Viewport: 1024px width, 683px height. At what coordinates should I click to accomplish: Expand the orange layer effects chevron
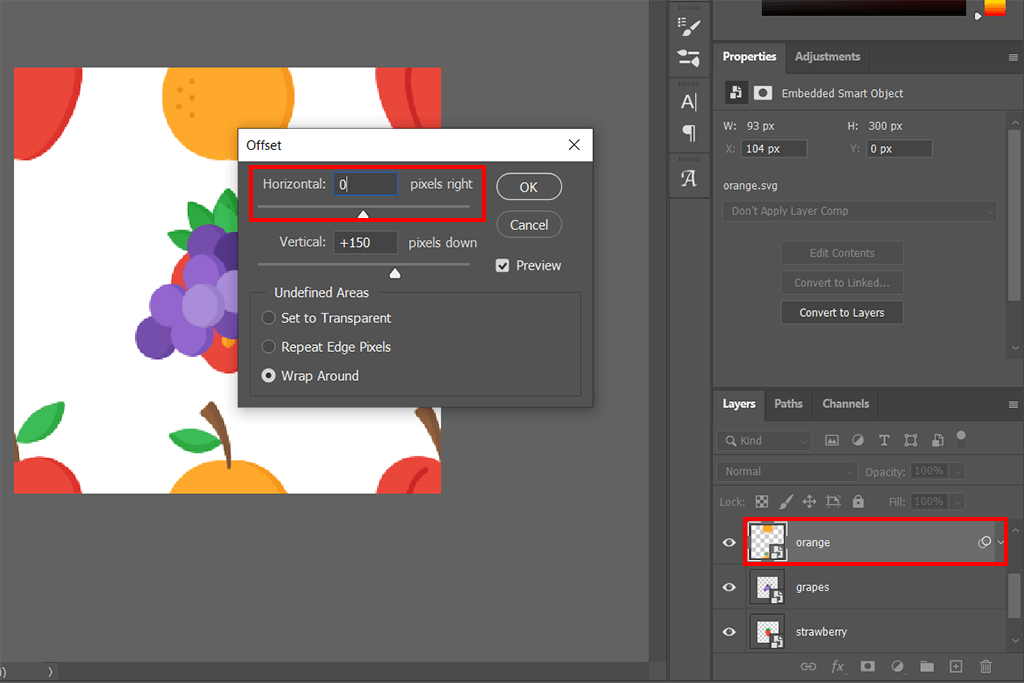pyautogui.click(x=1000, y=543)
